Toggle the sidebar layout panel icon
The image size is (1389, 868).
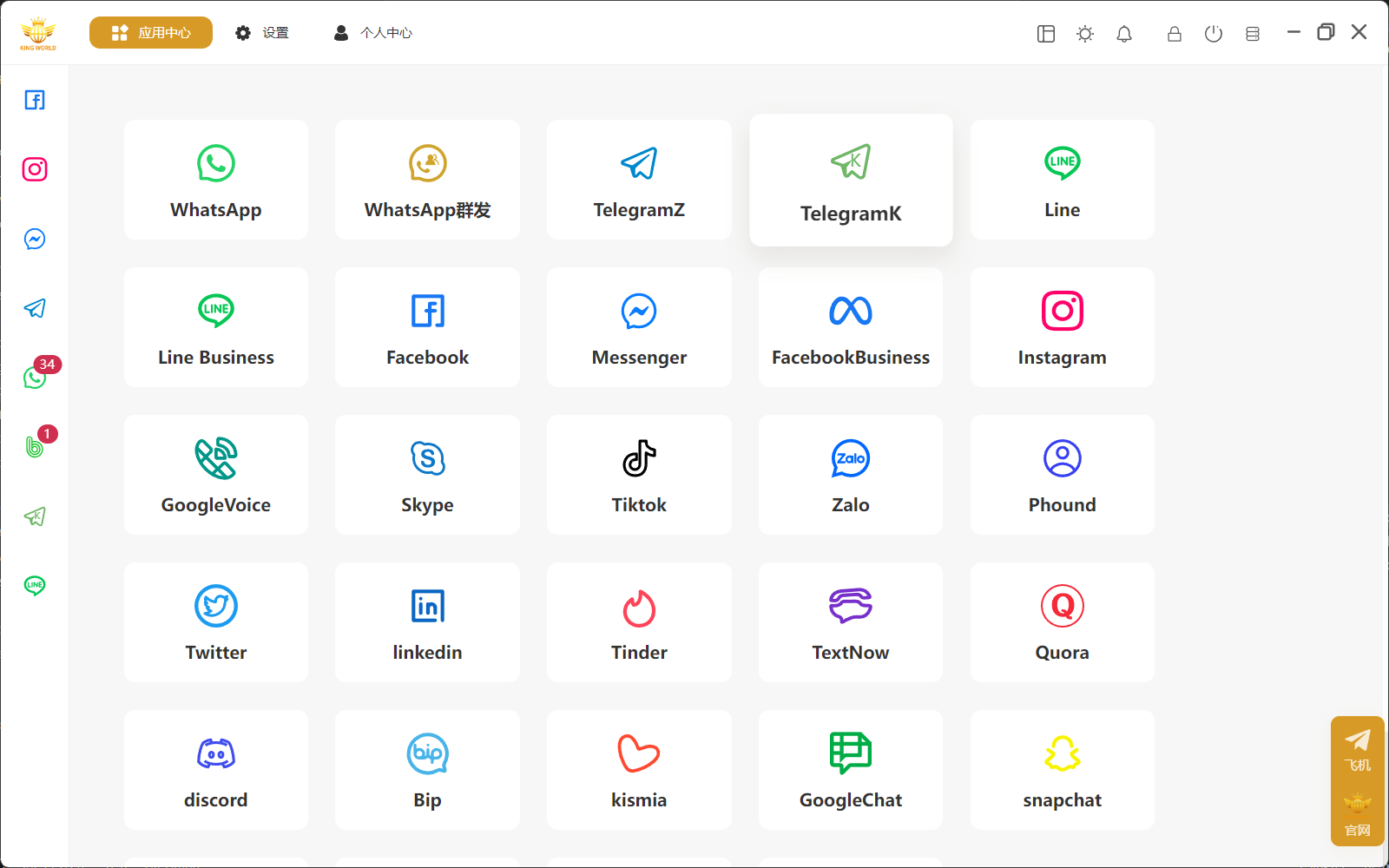1046,34
